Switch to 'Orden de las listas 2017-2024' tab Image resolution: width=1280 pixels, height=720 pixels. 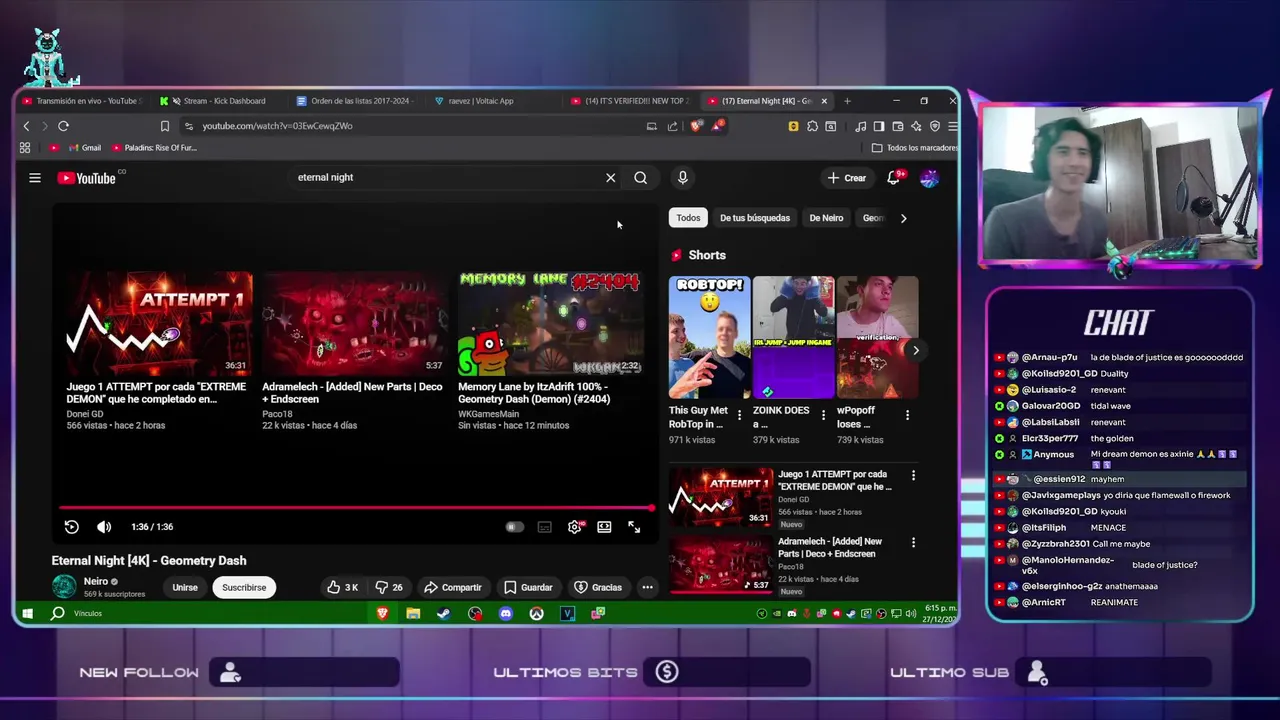(x=354, y=101)
